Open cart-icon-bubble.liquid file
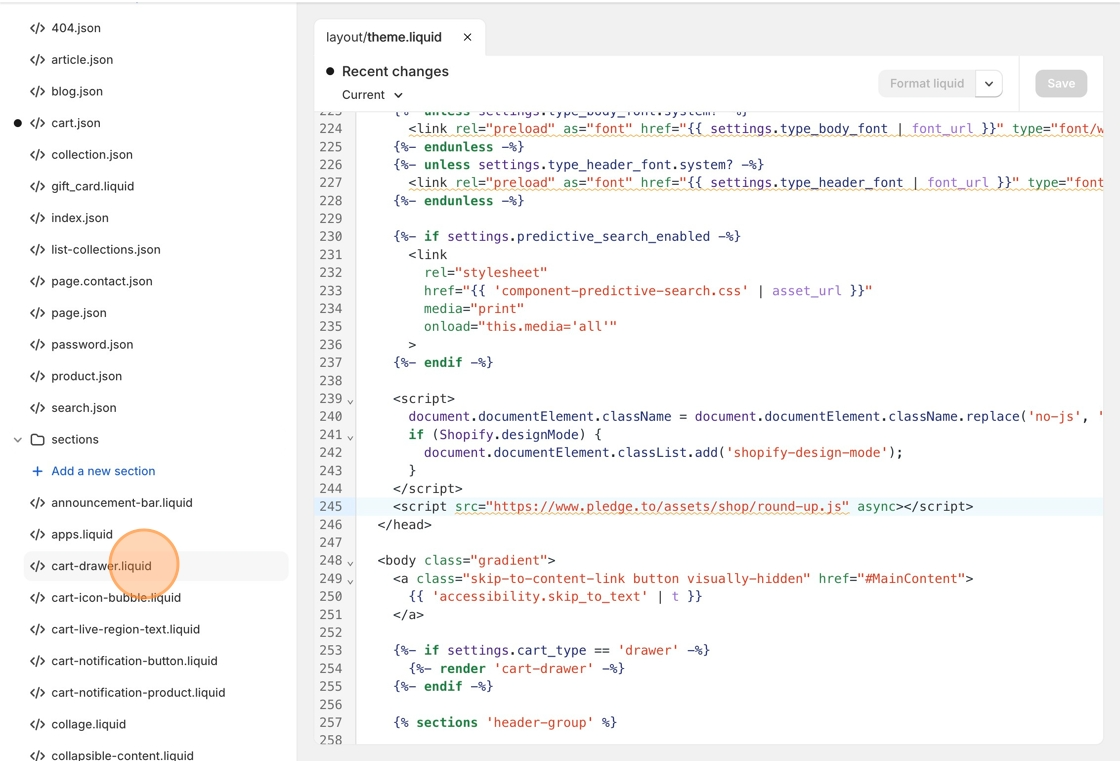Screen dimensions: 1120x761 pos(116,597)
